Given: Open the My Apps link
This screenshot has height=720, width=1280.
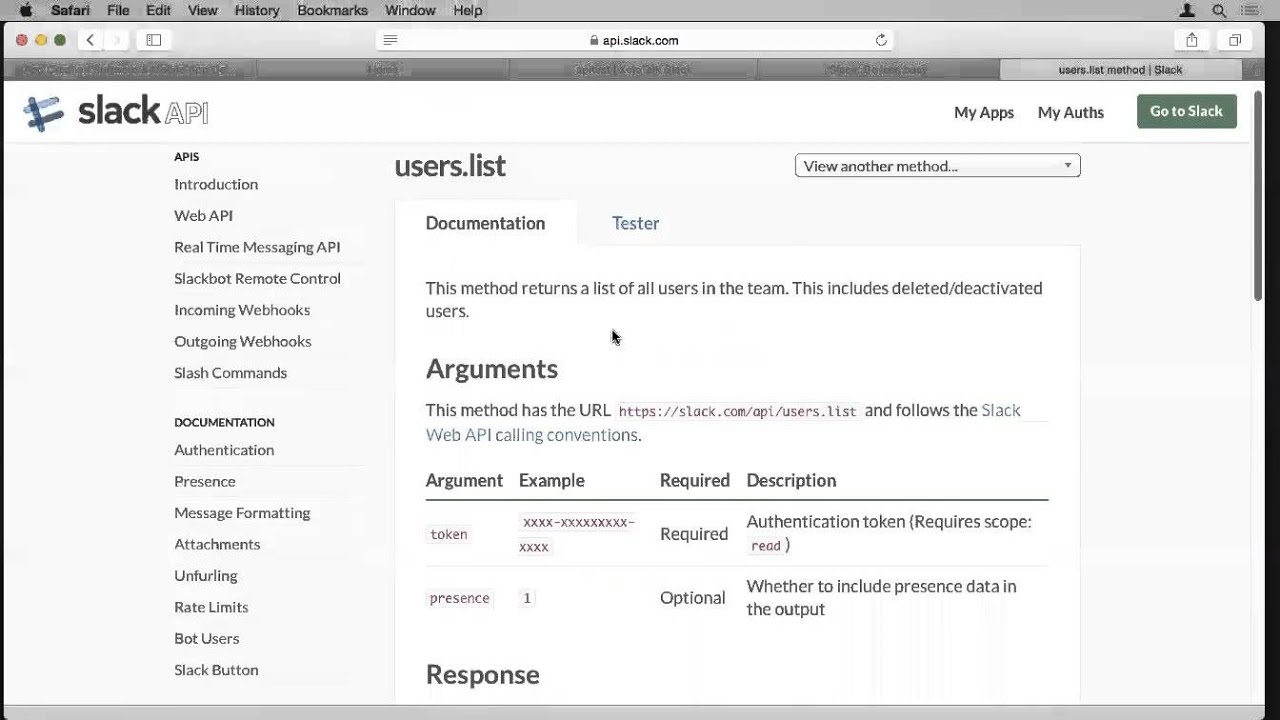Looking at the screenshot, I should [983, 112].
